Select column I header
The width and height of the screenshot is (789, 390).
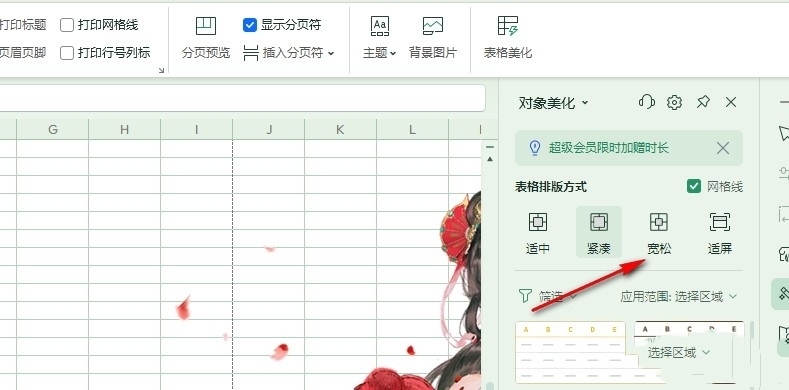tap(196, 130)
